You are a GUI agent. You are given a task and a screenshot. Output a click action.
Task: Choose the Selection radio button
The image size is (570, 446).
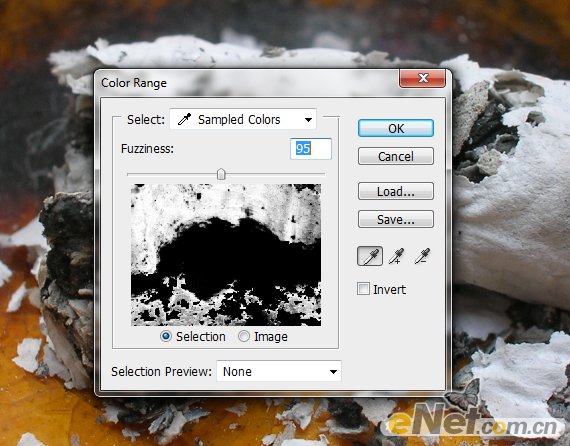click(166, 337)
